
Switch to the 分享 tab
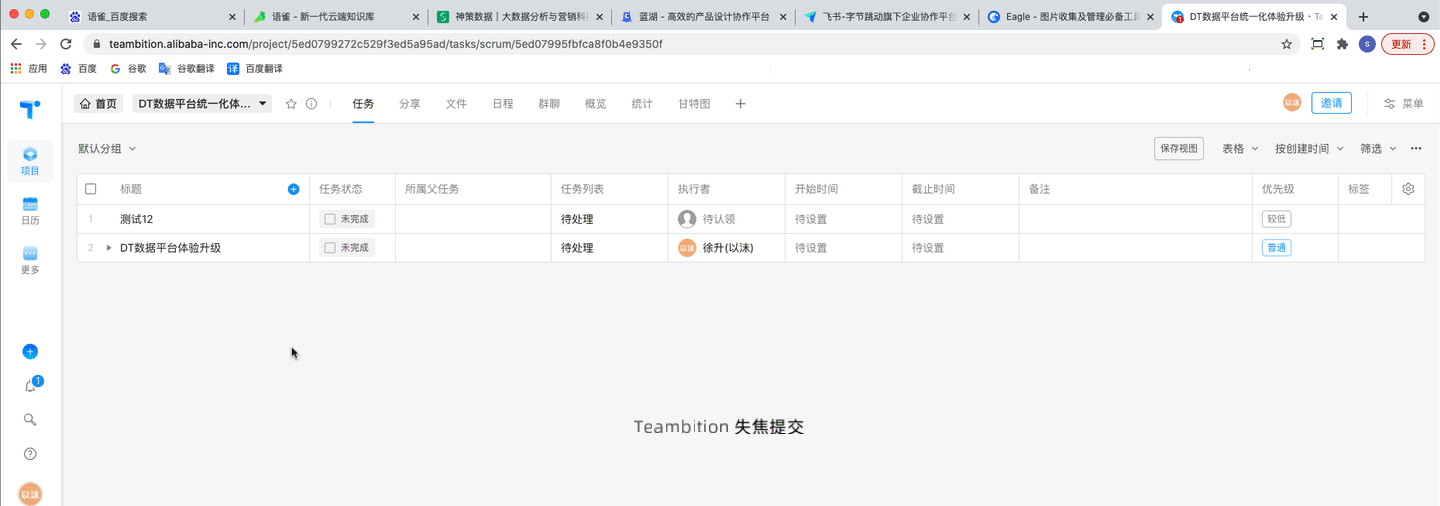click(410, 104)
